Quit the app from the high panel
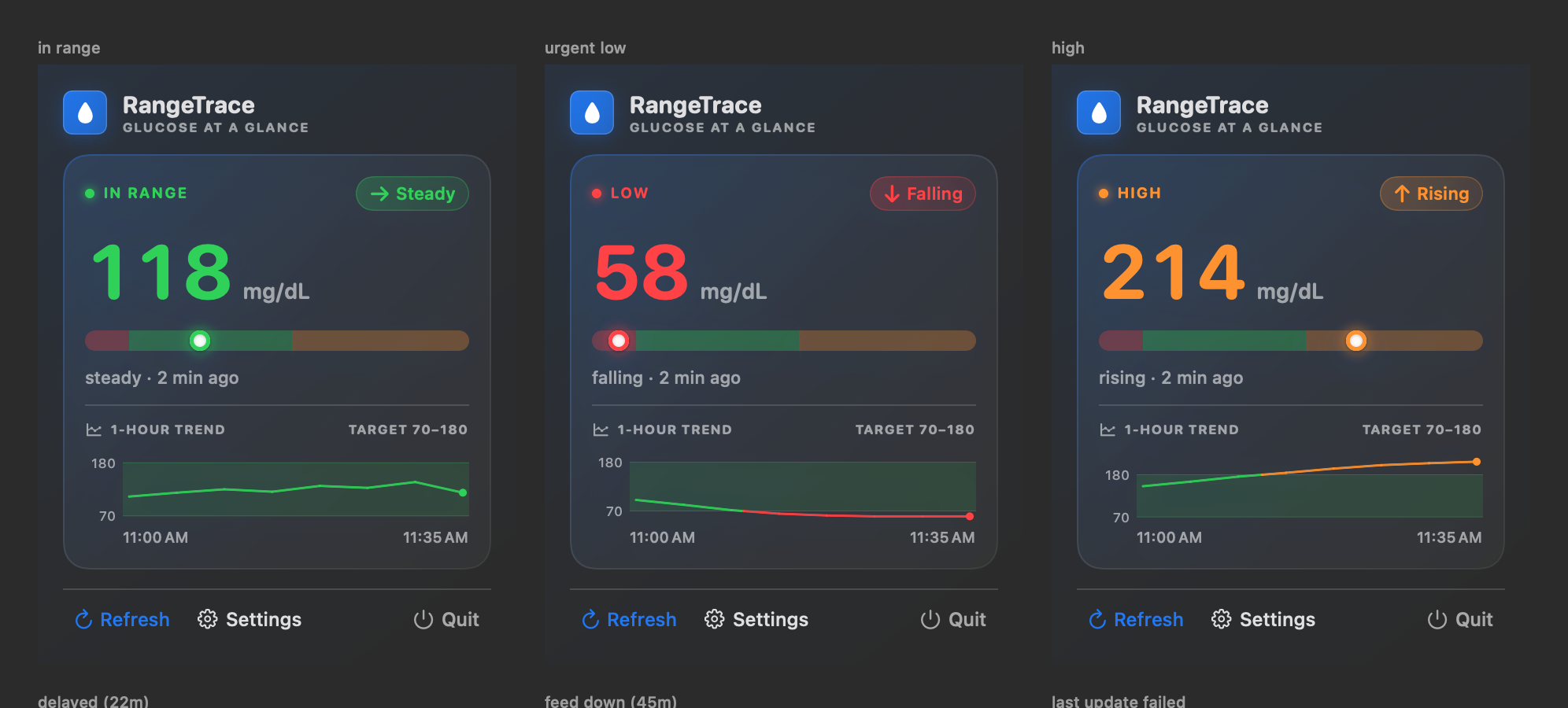Image resolution: width=1568 pixels, height=708 pixels. coord(1460,619)
